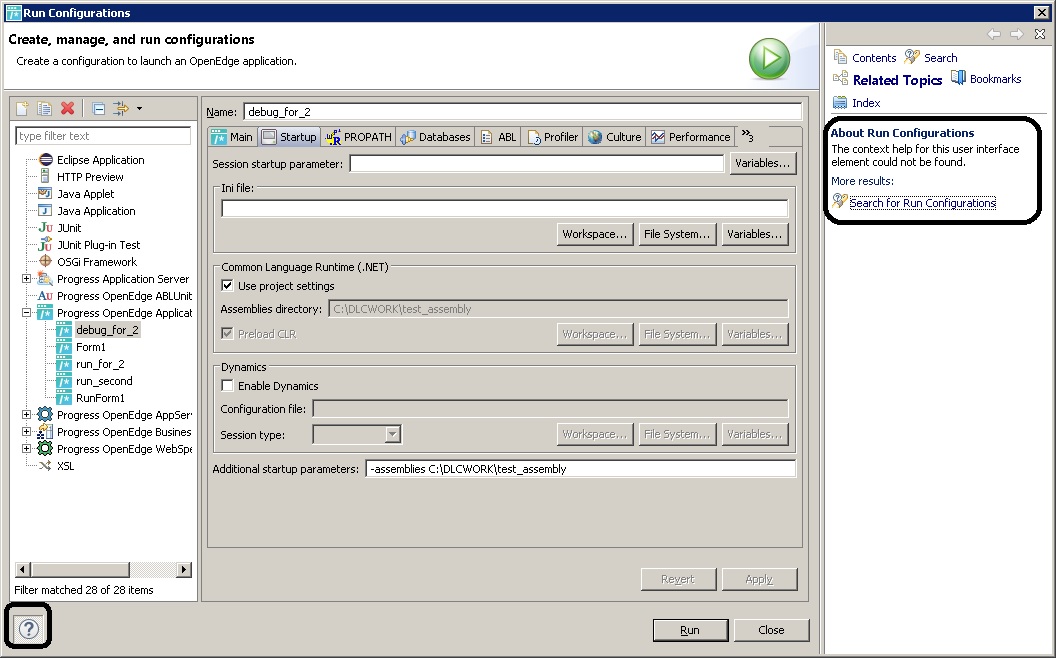Screen dimensions: 1056x658
Task: Select JUnit configuration type
Action: 69,228
